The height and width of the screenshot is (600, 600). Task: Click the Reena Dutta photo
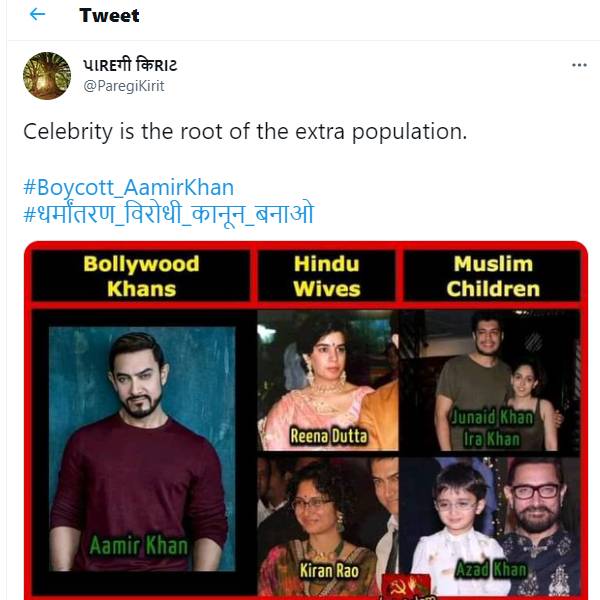point(328,380)
